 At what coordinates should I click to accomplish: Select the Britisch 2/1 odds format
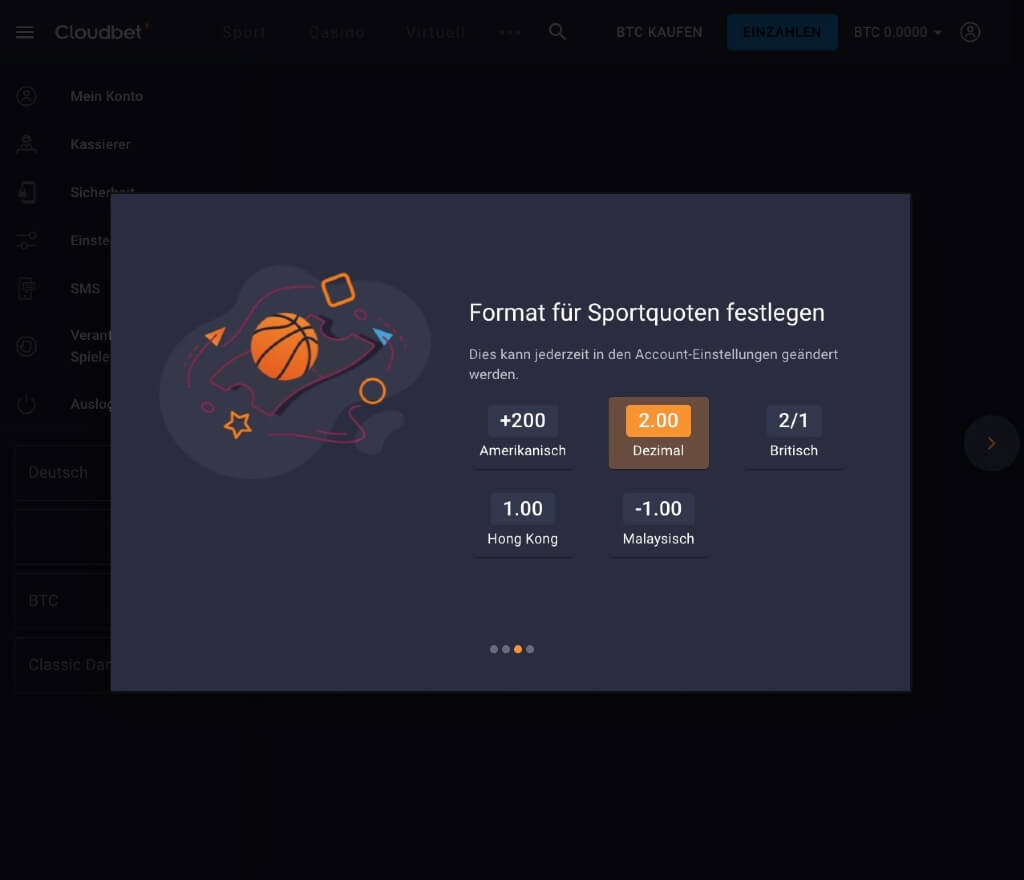point(793,433)
